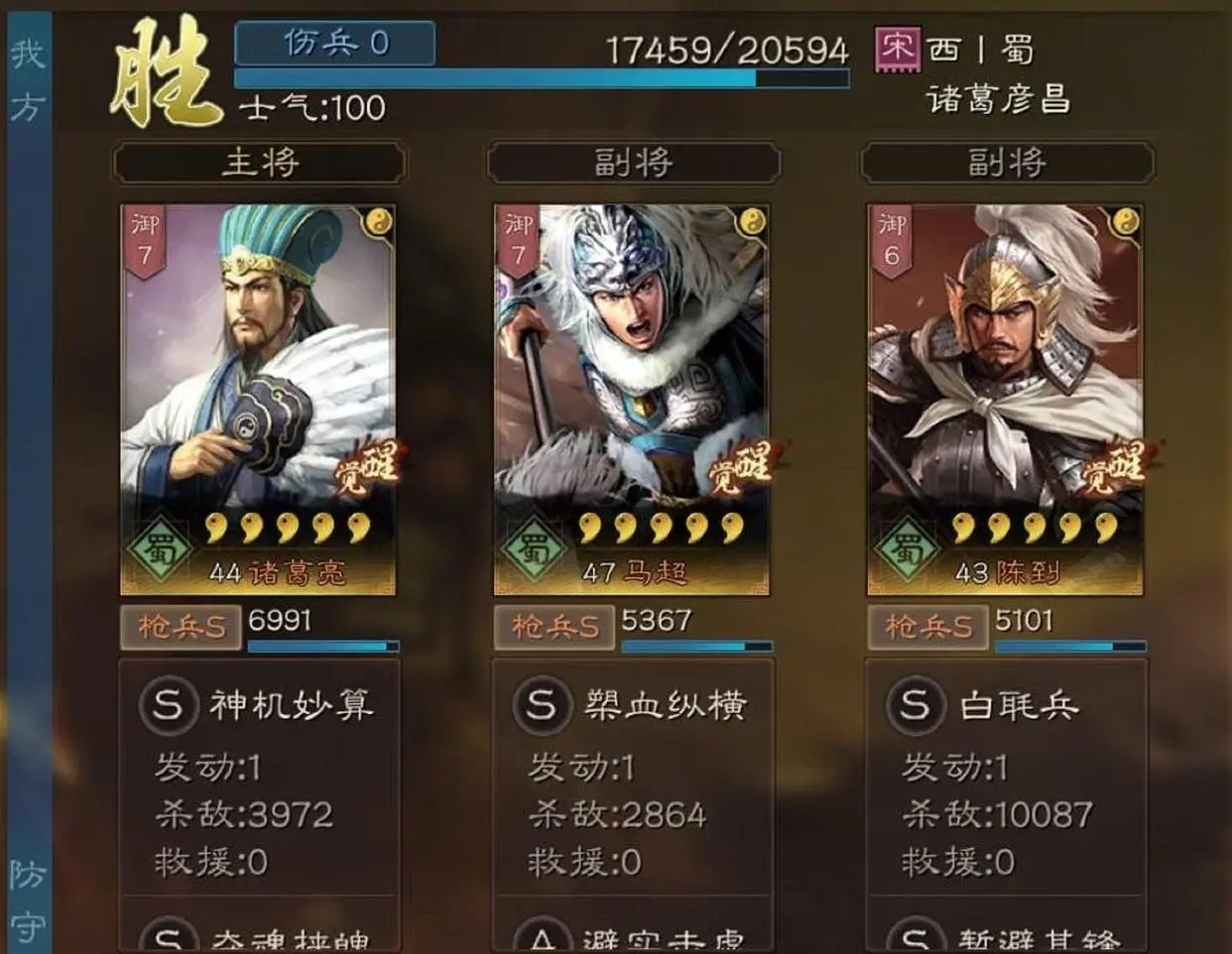Click the 枪兵S troop label under 陈到
The width and height of the screenshot is (1232, 954).
pos(927,627)
